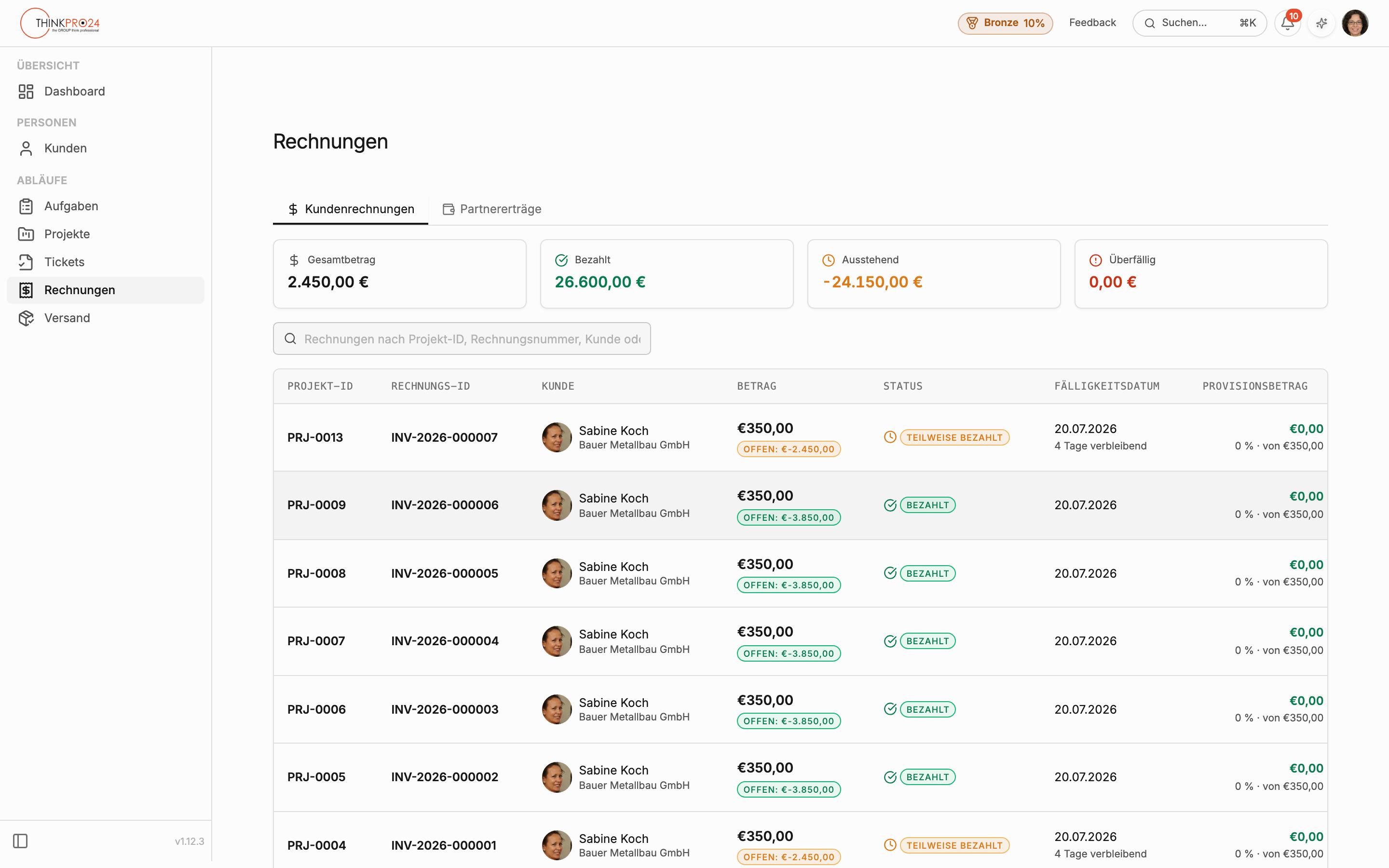
Task: Click the Offen €-3.850,00 tag for PRJ-0008
Action: [789, 585]
